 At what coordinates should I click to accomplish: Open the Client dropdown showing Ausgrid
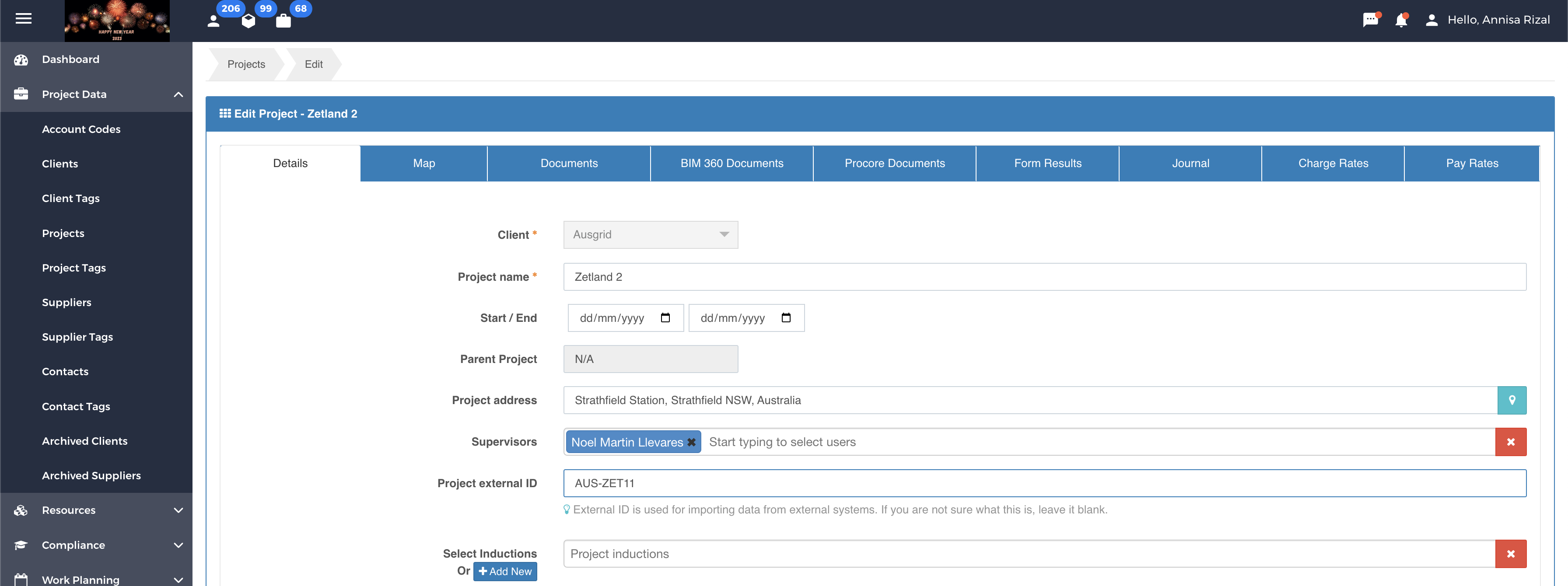(651, 235)
